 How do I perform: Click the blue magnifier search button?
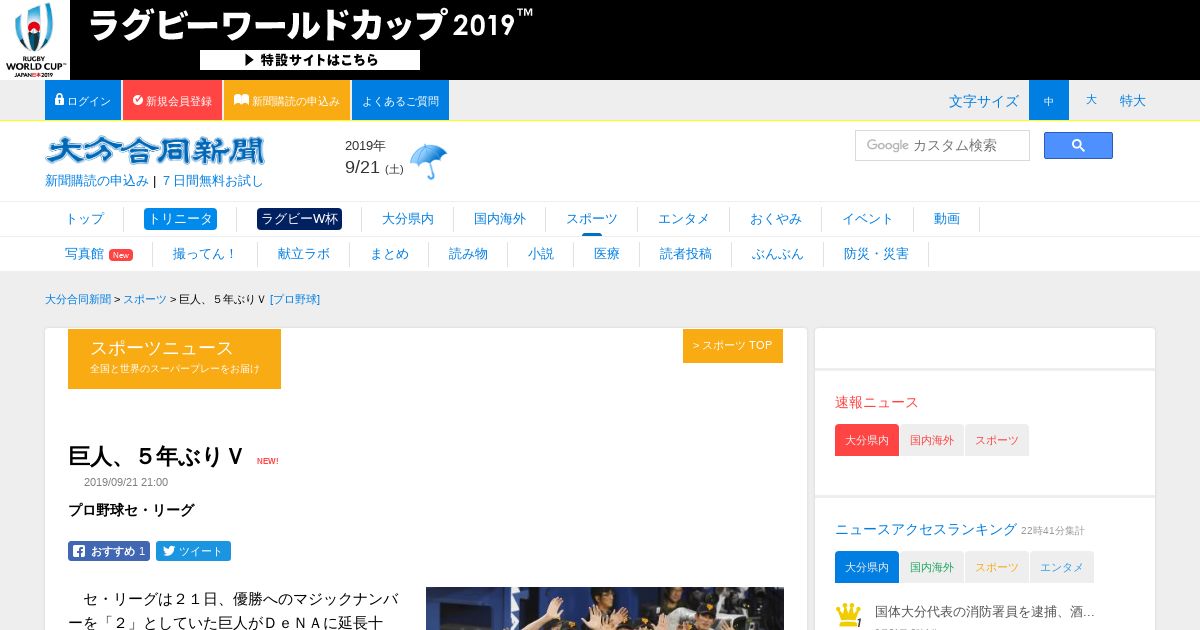pos(1078,145)
